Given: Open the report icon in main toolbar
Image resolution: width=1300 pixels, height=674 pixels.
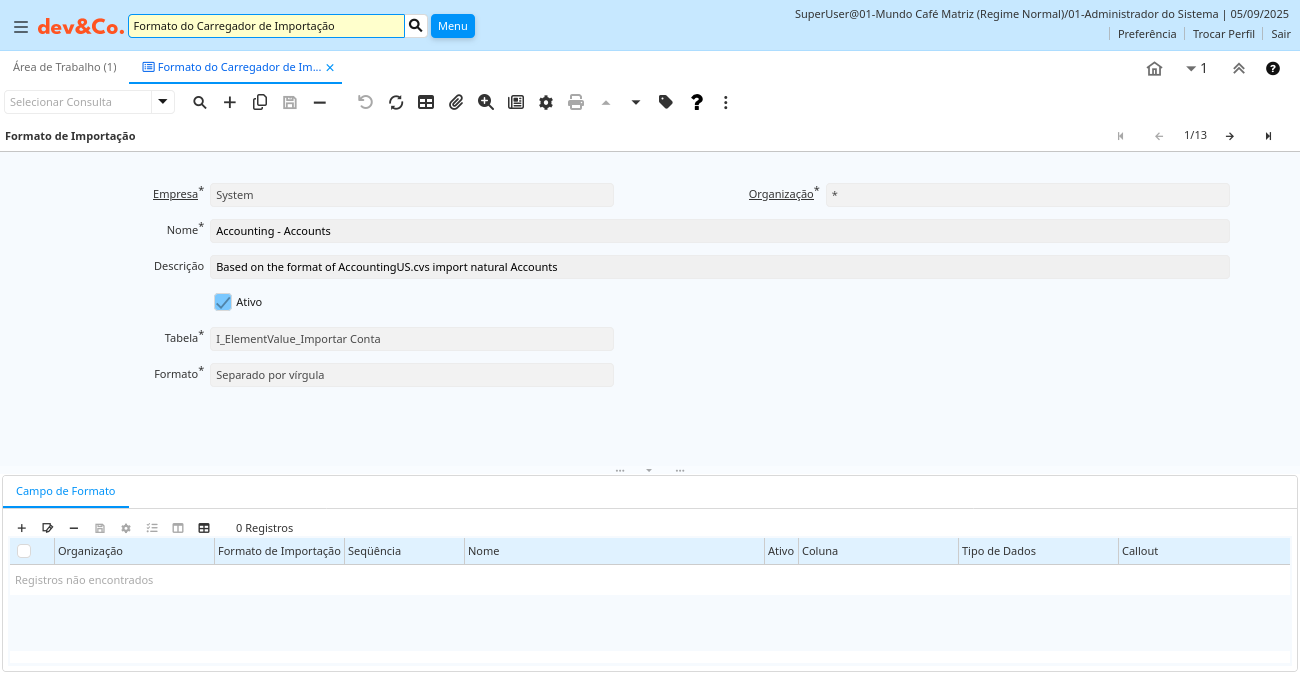Looking at the screenshot, I should tap(516, 102).
